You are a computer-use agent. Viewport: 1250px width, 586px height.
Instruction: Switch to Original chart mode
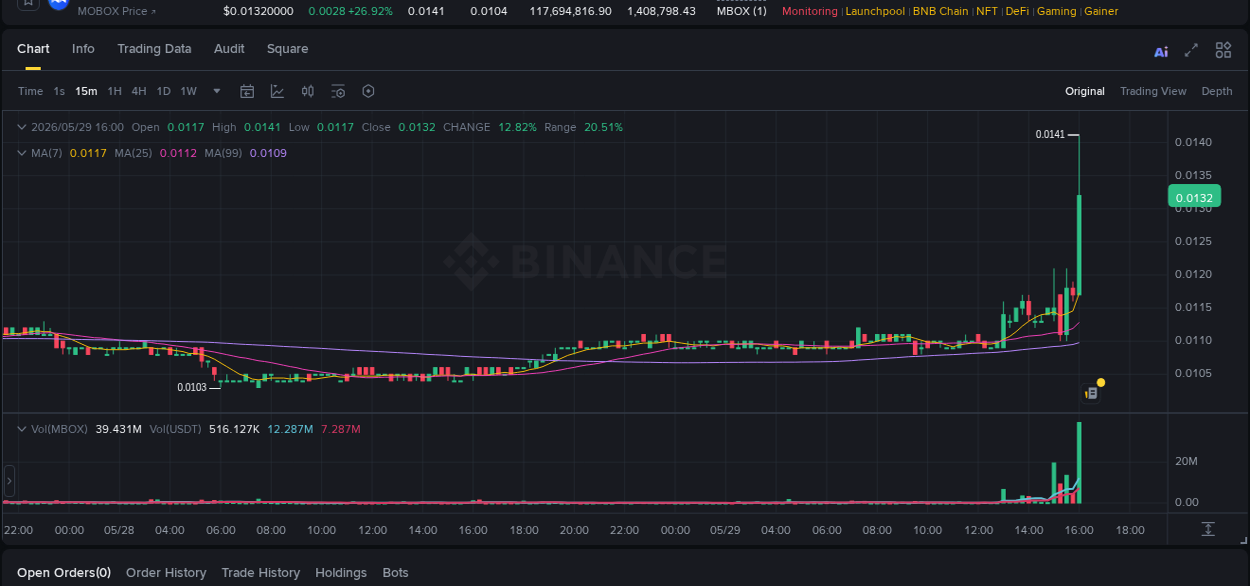pyautogui.click(x=1085, y=91)
